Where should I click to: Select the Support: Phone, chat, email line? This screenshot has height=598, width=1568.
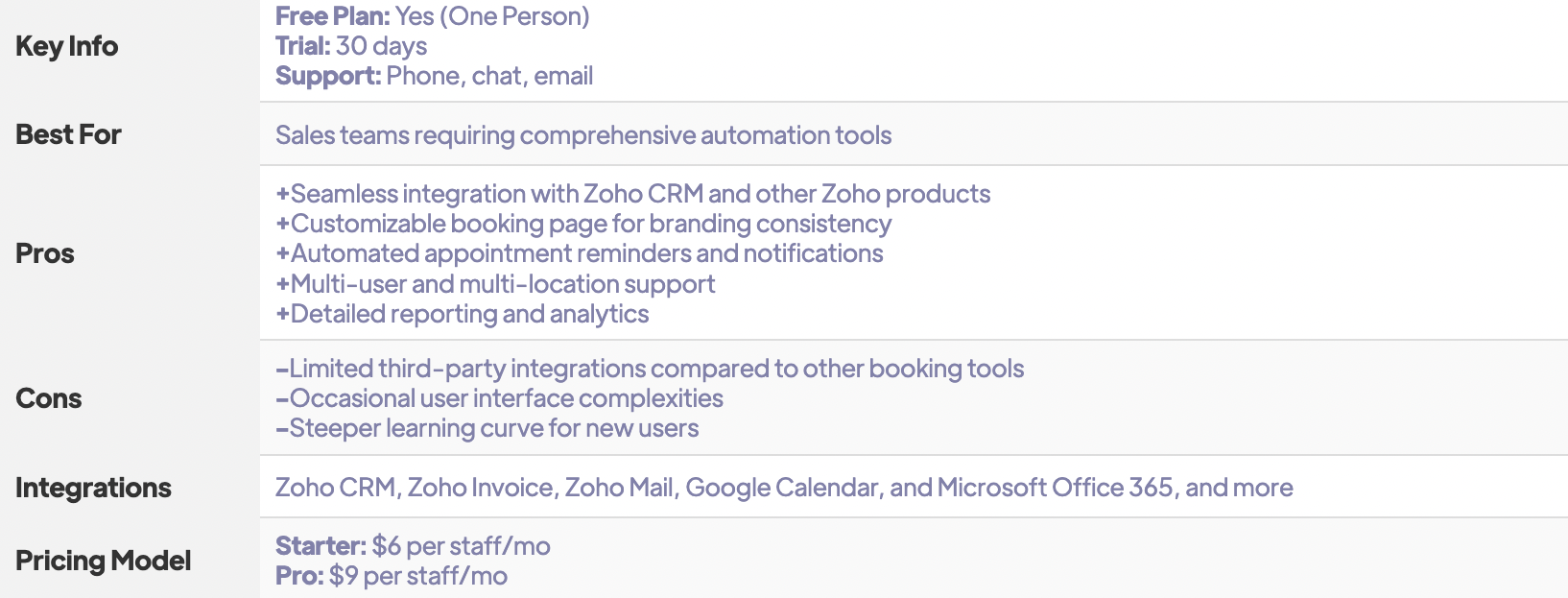(434, 76)
